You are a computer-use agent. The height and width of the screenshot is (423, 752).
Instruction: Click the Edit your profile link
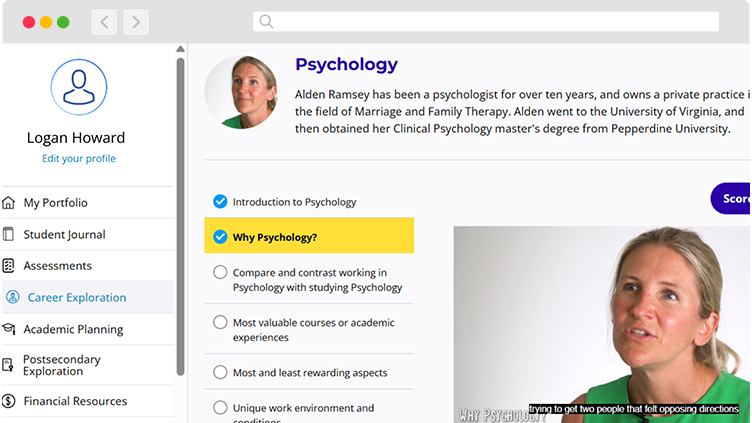[79, 159]
